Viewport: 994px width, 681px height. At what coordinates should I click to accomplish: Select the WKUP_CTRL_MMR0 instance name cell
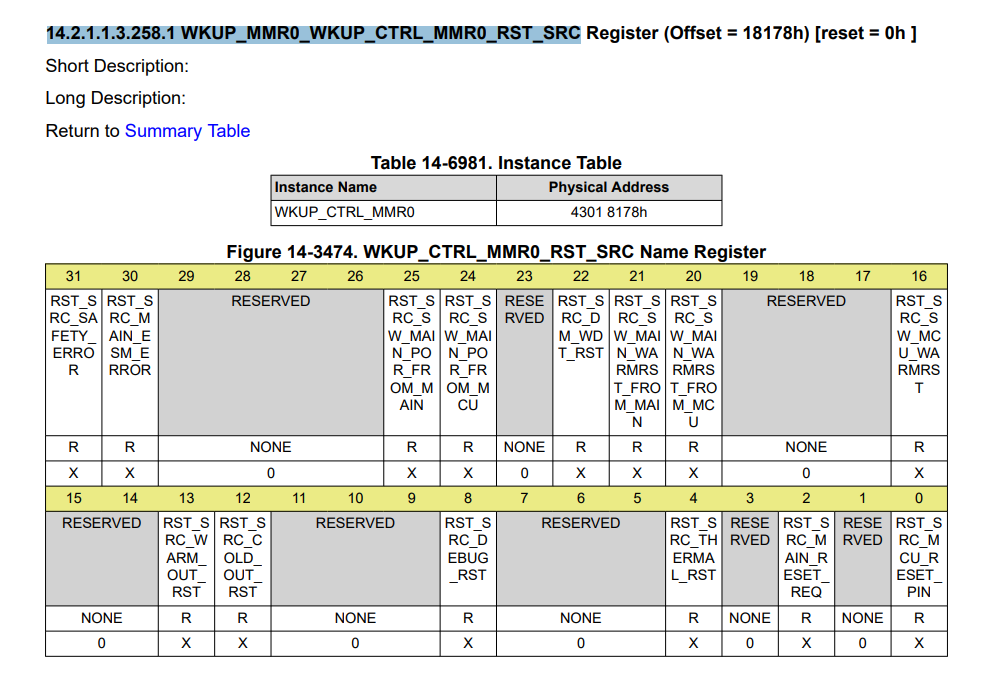click(384, 212)
